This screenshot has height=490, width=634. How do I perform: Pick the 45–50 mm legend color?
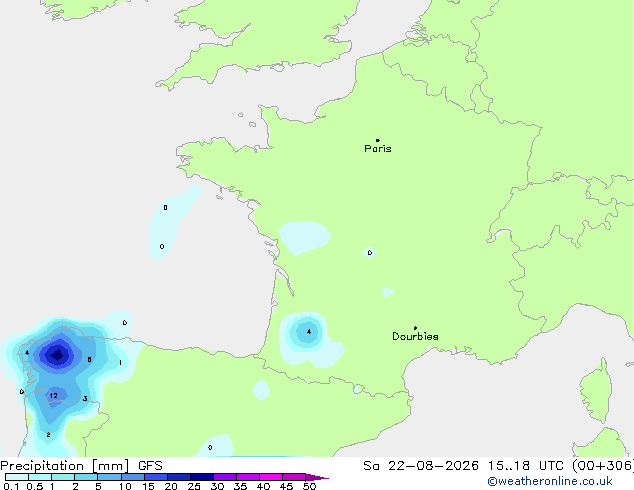294,477
